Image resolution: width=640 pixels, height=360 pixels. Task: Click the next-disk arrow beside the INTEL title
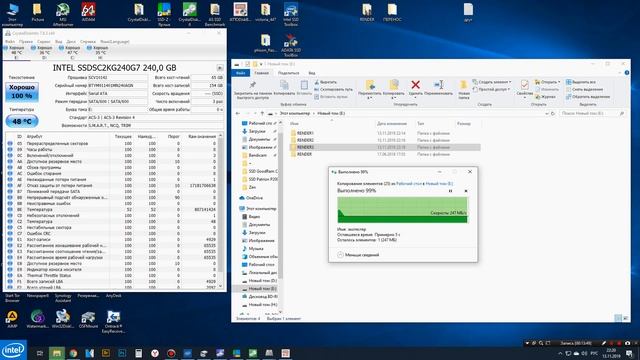tap(220, 68)
